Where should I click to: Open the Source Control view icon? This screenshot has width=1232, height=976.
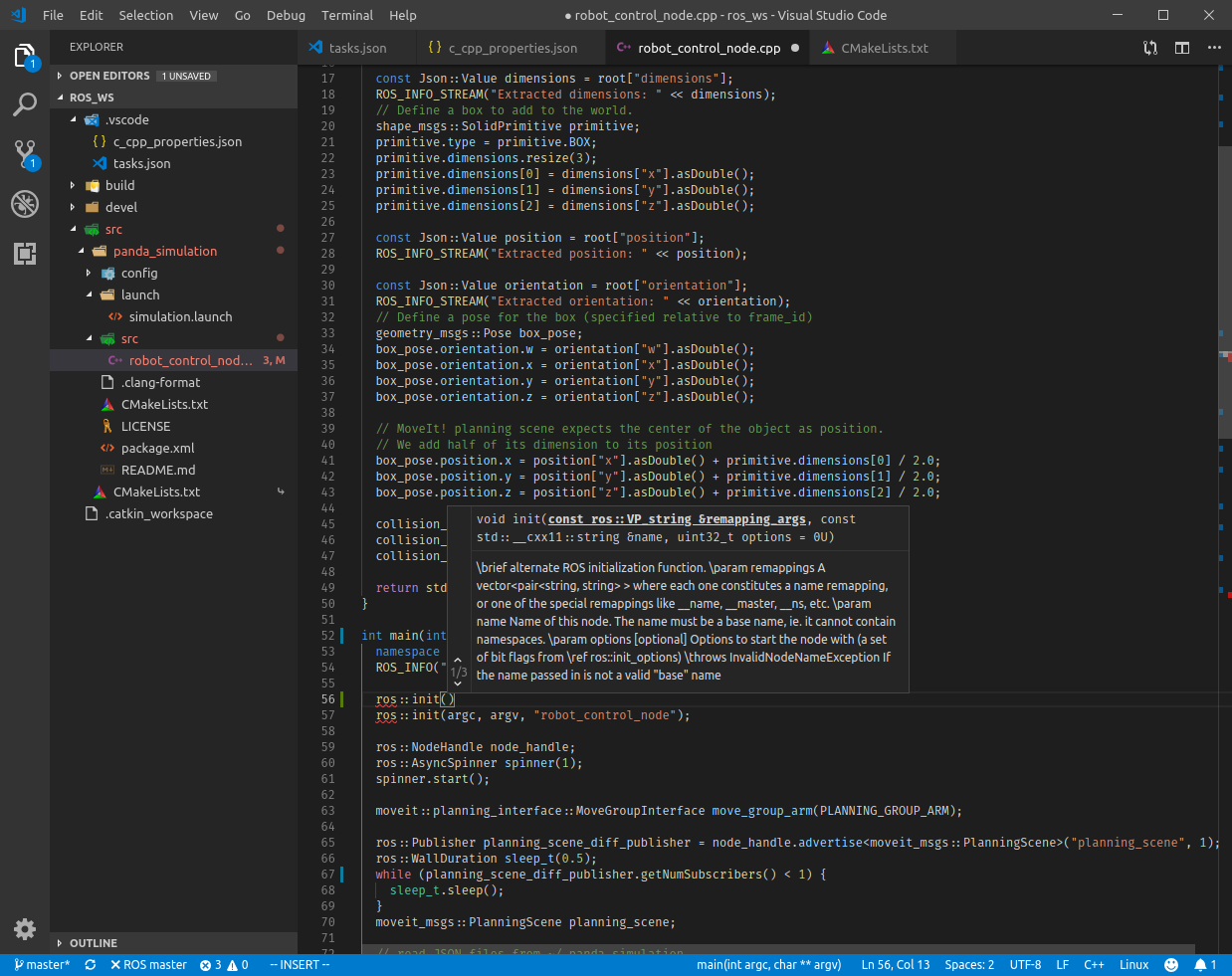click(x=25, y=153)
